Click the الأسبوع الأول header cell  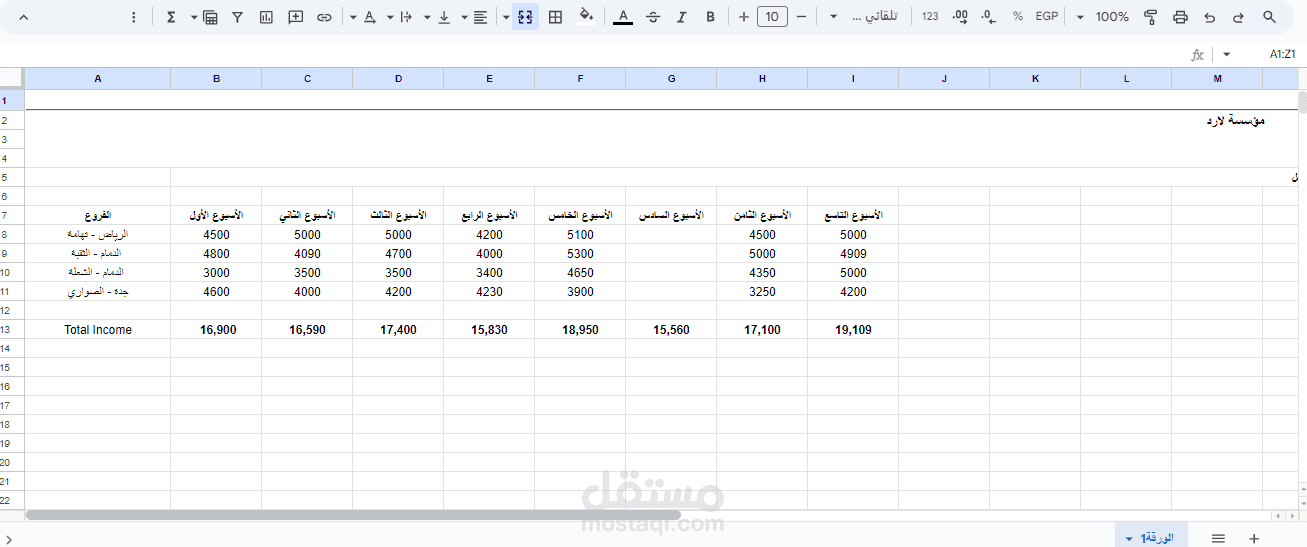pos(216,215)
